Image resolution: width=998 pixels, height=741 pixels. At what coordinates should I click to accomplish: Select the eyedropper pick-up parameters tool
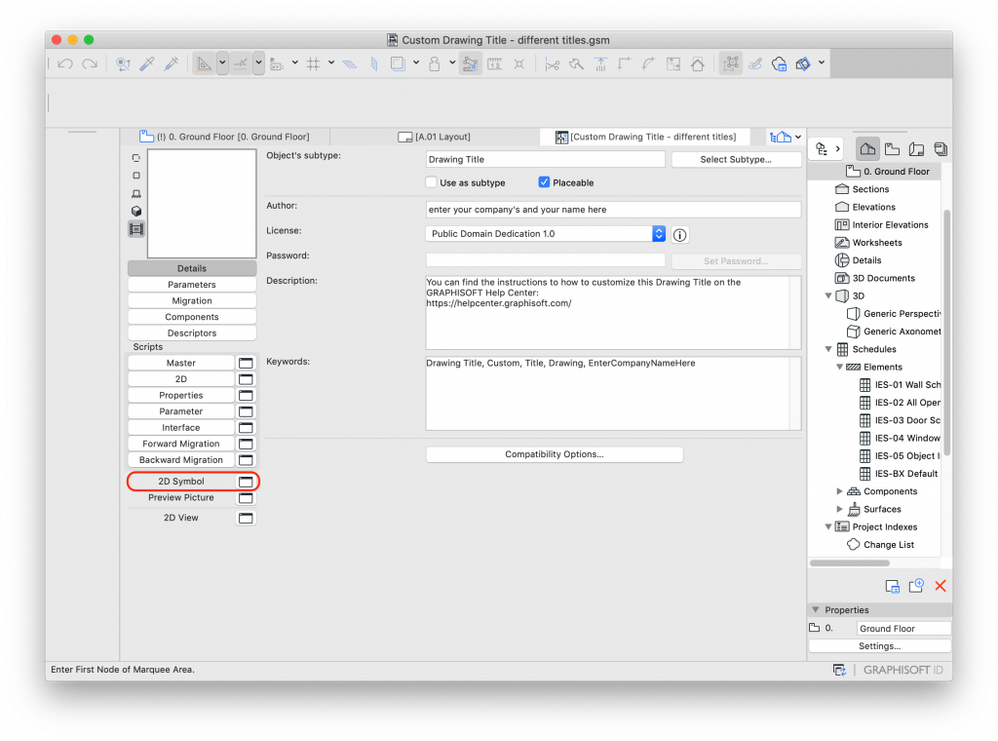147,64
